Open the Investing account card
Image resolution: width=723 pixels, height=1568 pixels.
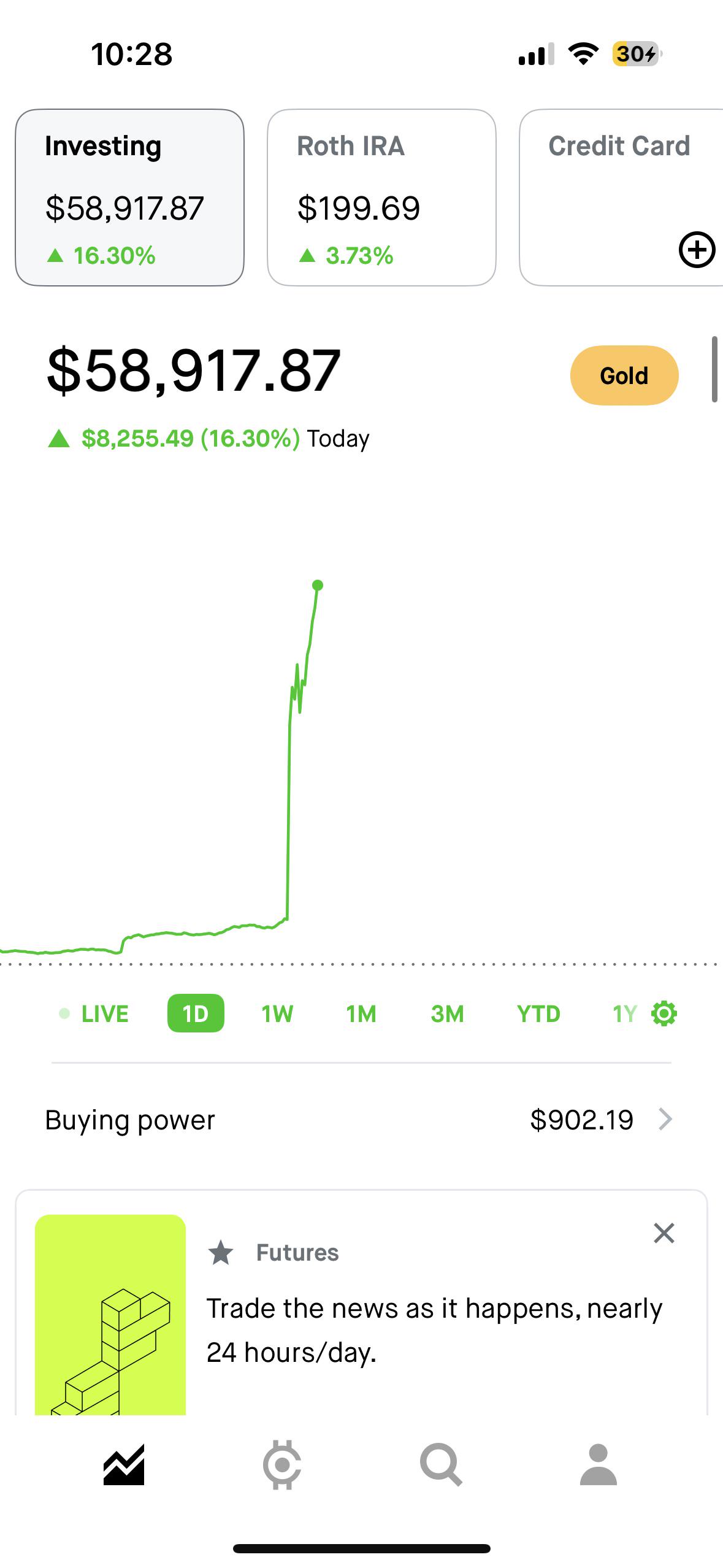(129, 198)
